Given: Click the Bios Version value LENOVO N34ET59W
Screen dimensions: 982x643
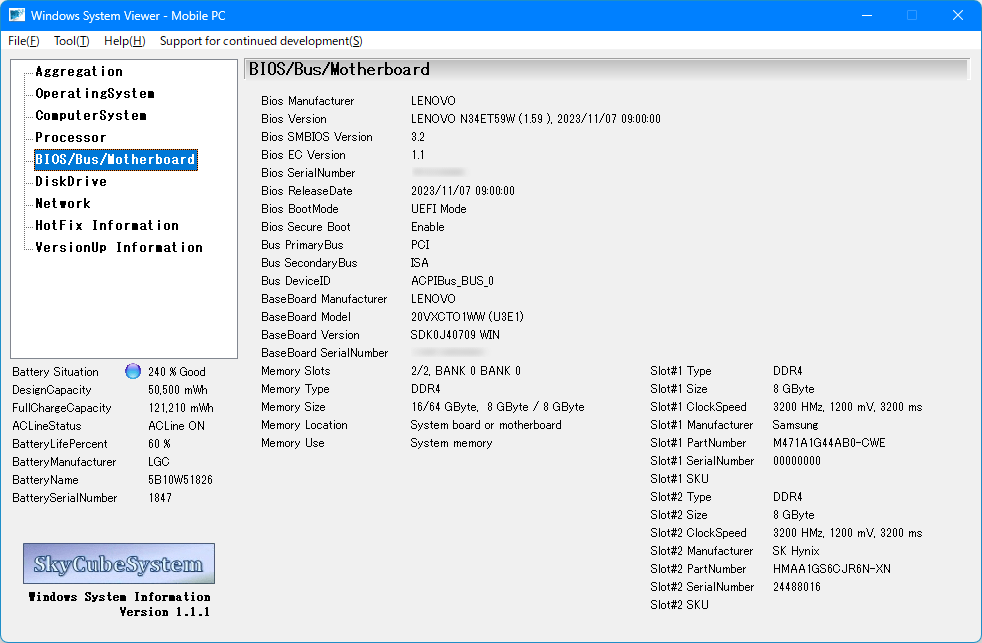Looking at the screenshot, I should pos(535,119).
